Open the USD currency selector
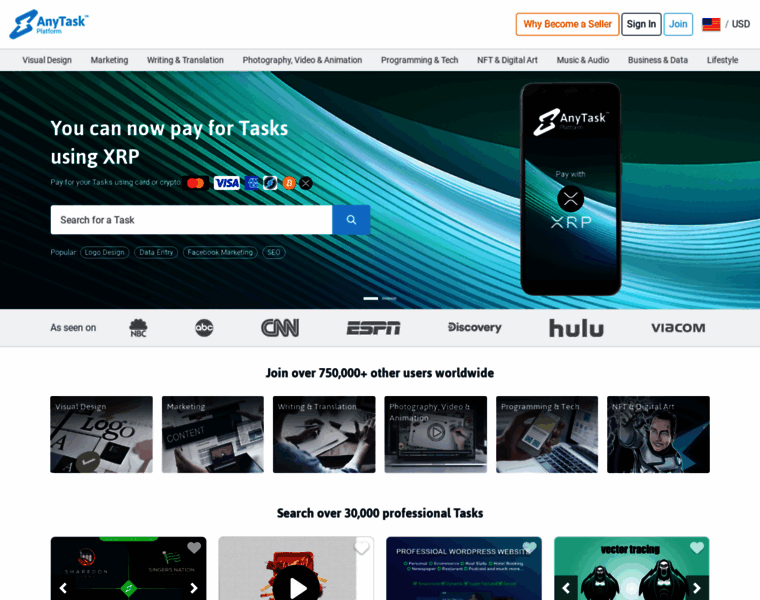This screenshot has width=760, height=600. pyautogui.click(x=741, y=24)
